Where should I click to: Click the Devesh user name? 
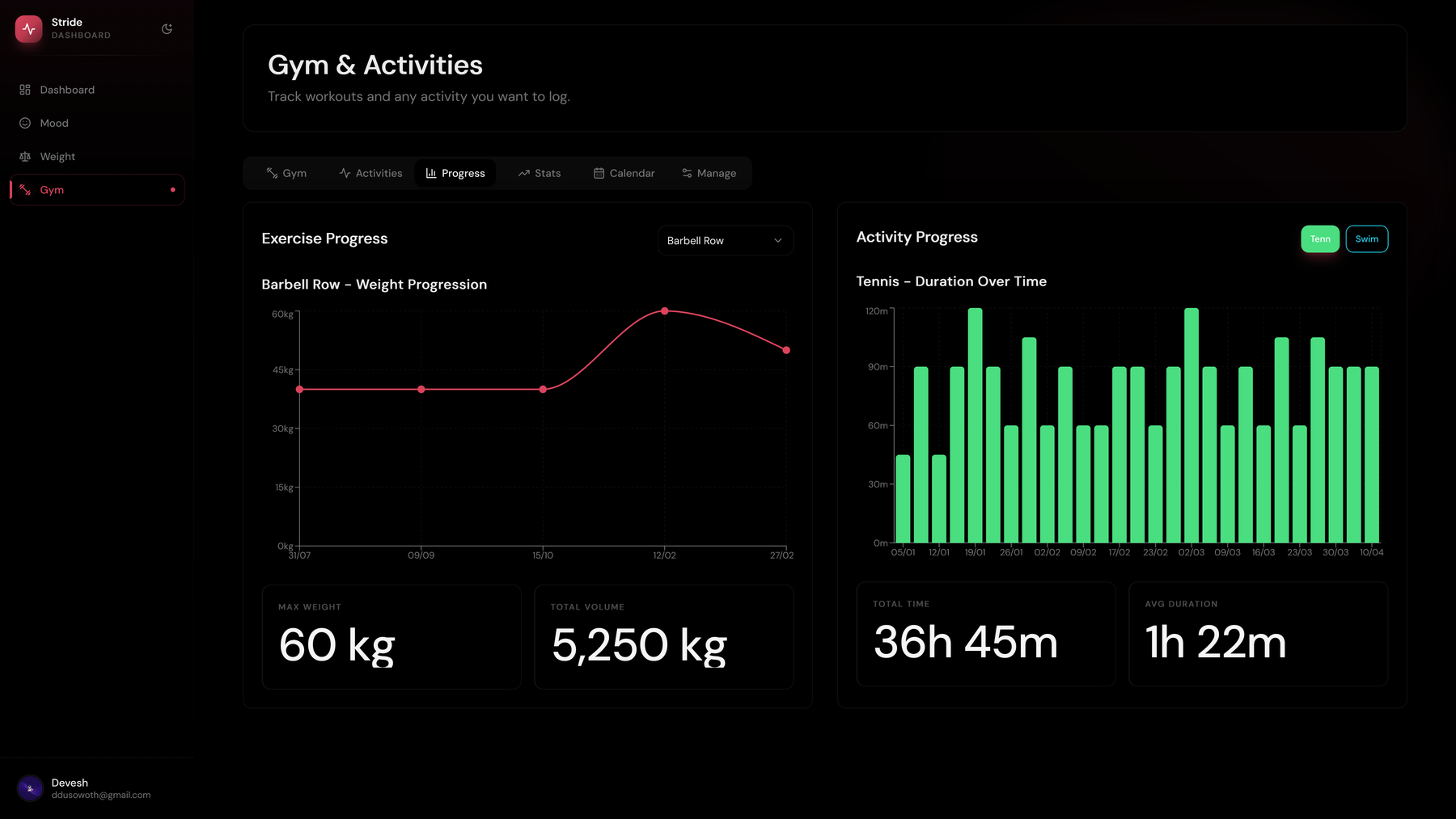[x=70, y=783]
